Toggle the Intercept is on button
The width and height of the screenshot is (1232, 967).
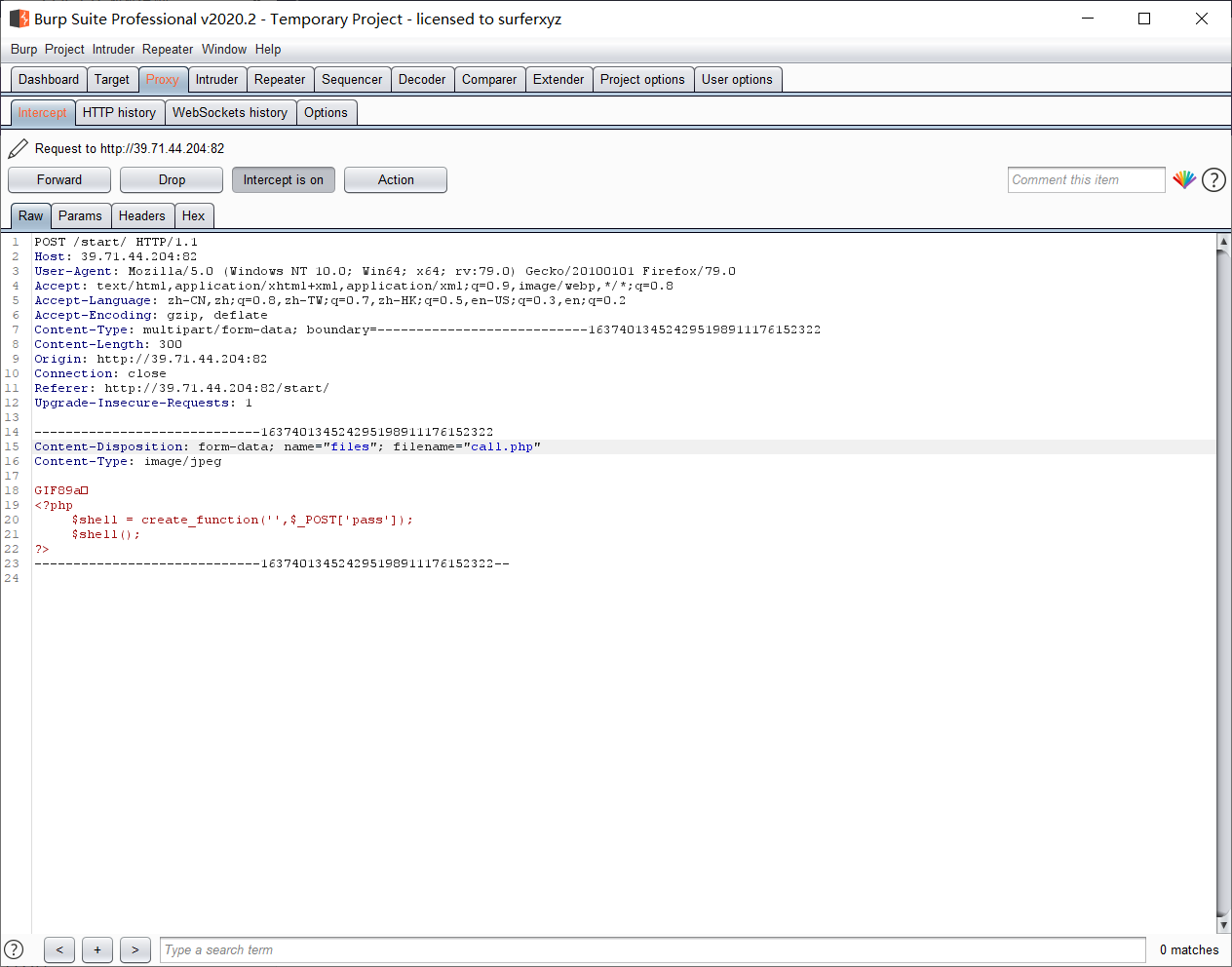(x=284, y=180)
